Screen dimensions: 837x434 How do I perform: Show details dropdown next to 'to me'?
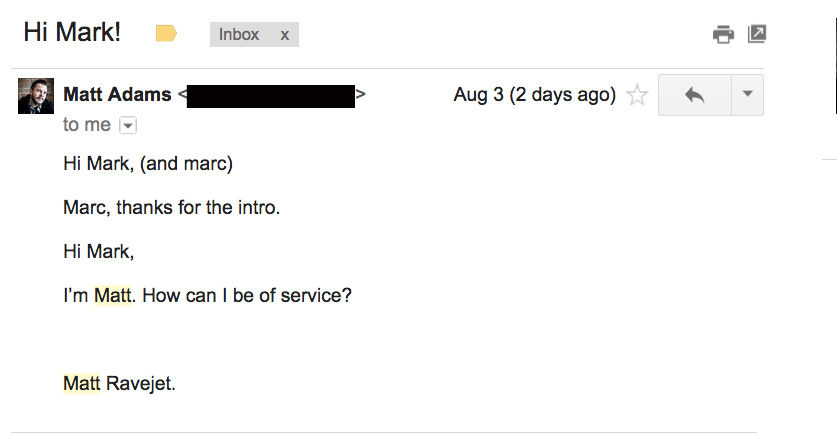[x=128, y=125]
